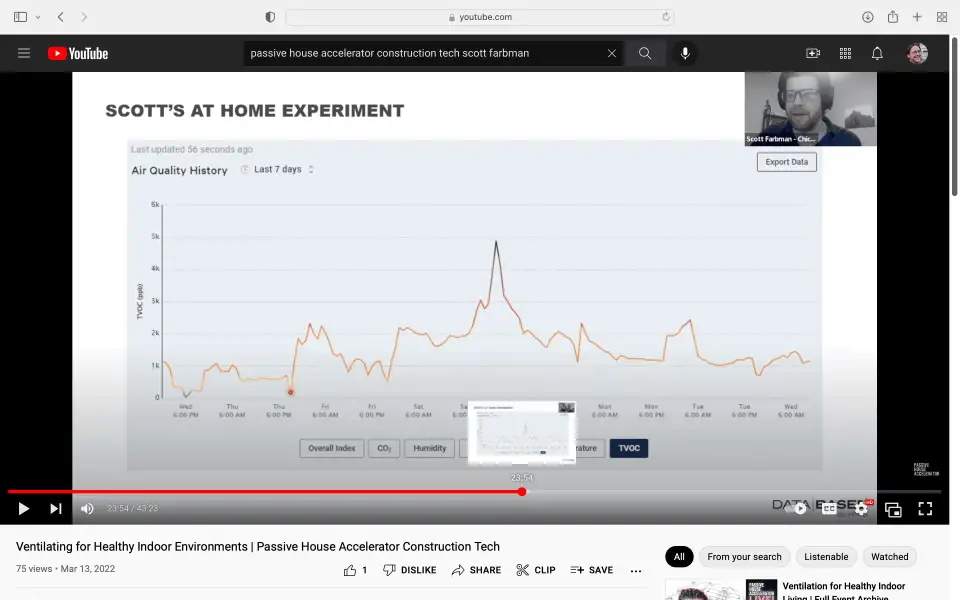The height and width of the screenshot is (600, 960).
Task: Mute the video volume
Action: click(87, 509)
